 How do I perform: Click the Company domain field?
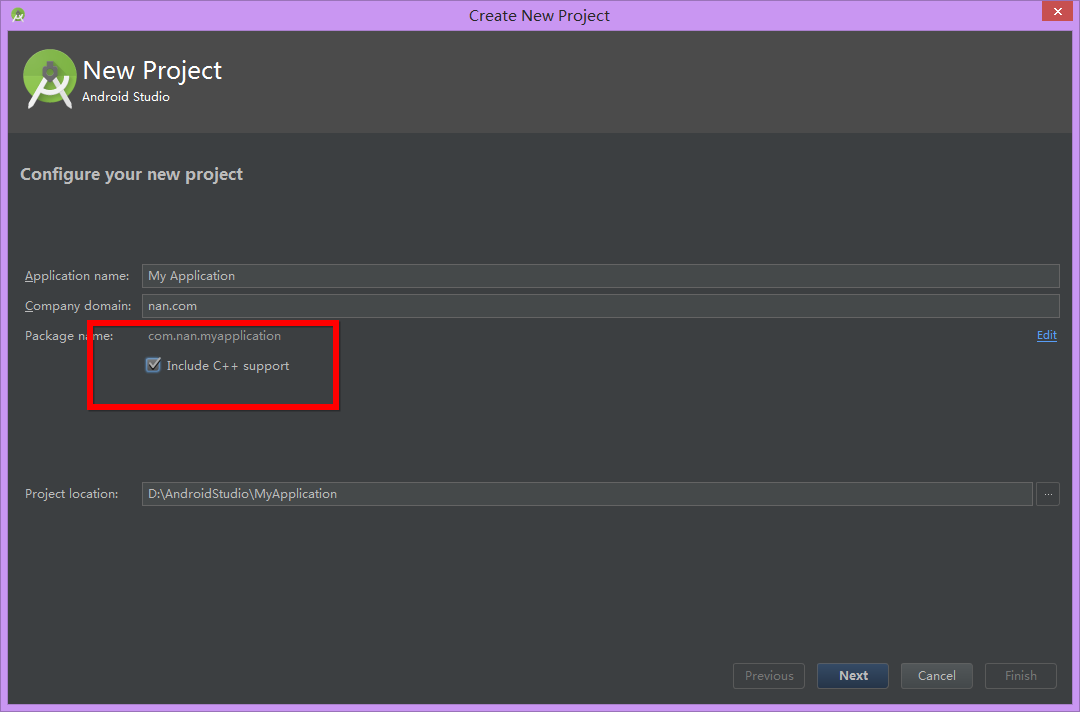[x=601, y=306]
